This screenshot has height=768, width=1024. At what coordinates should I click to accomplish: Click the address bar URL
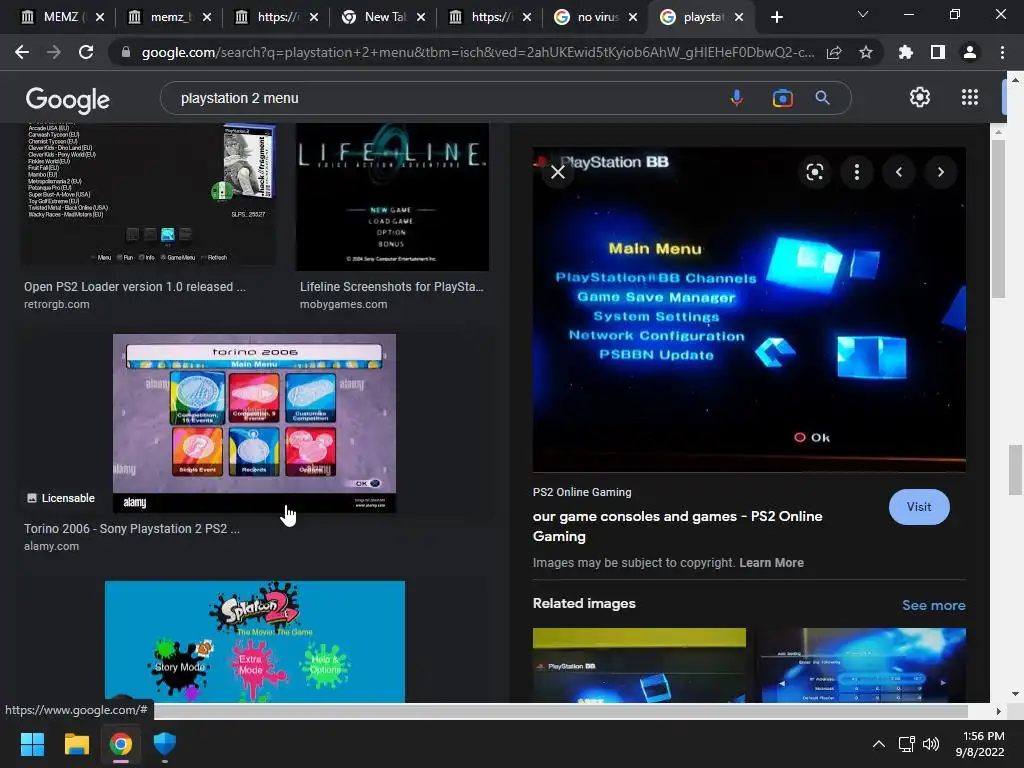click(477, 52)
